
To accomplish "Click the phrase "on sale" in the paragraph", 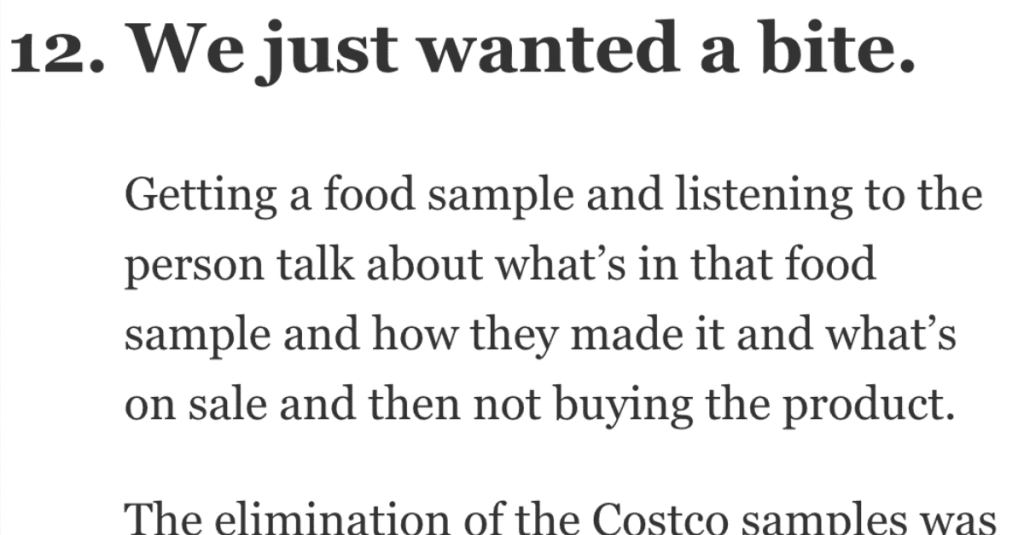I will 196,403.
